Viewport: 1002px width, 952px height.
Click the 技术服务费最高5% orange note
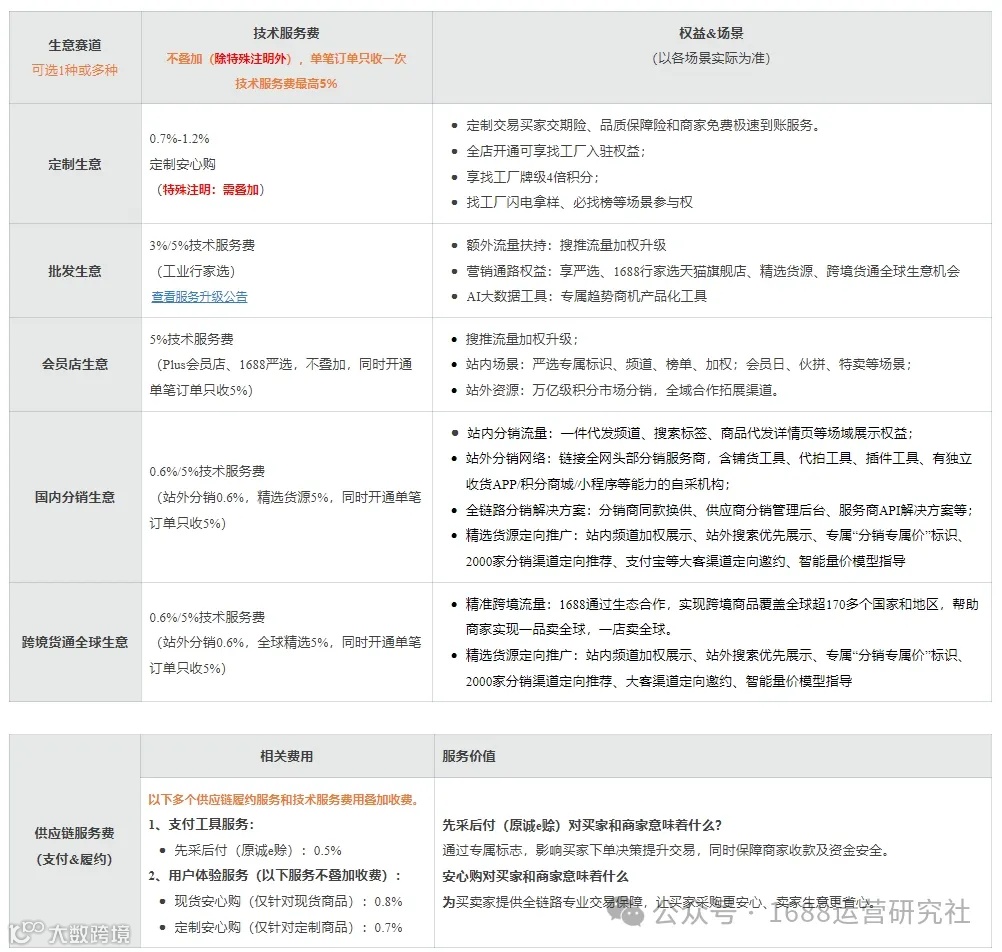tap(286, 84)
